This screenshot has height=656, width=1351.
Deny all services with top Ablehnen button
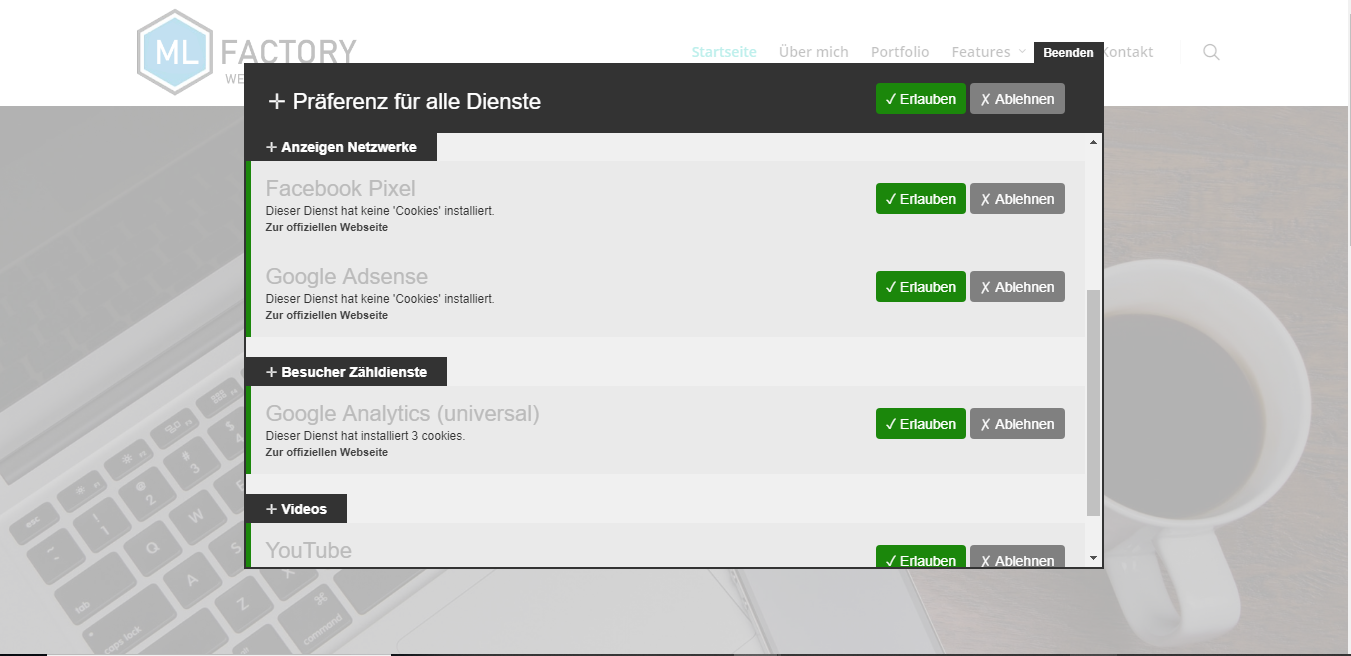click(1017, 99)
